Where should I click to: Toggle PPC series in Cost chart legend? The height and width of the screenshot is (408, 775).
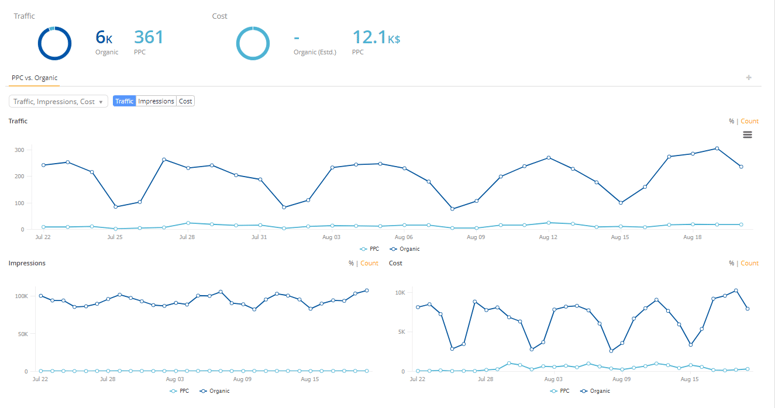560,391
